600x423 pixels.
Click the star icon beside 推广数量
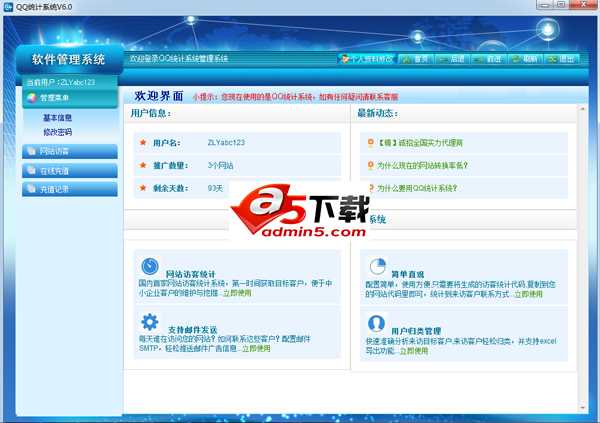pyautogui.click(x=143, y=165)
